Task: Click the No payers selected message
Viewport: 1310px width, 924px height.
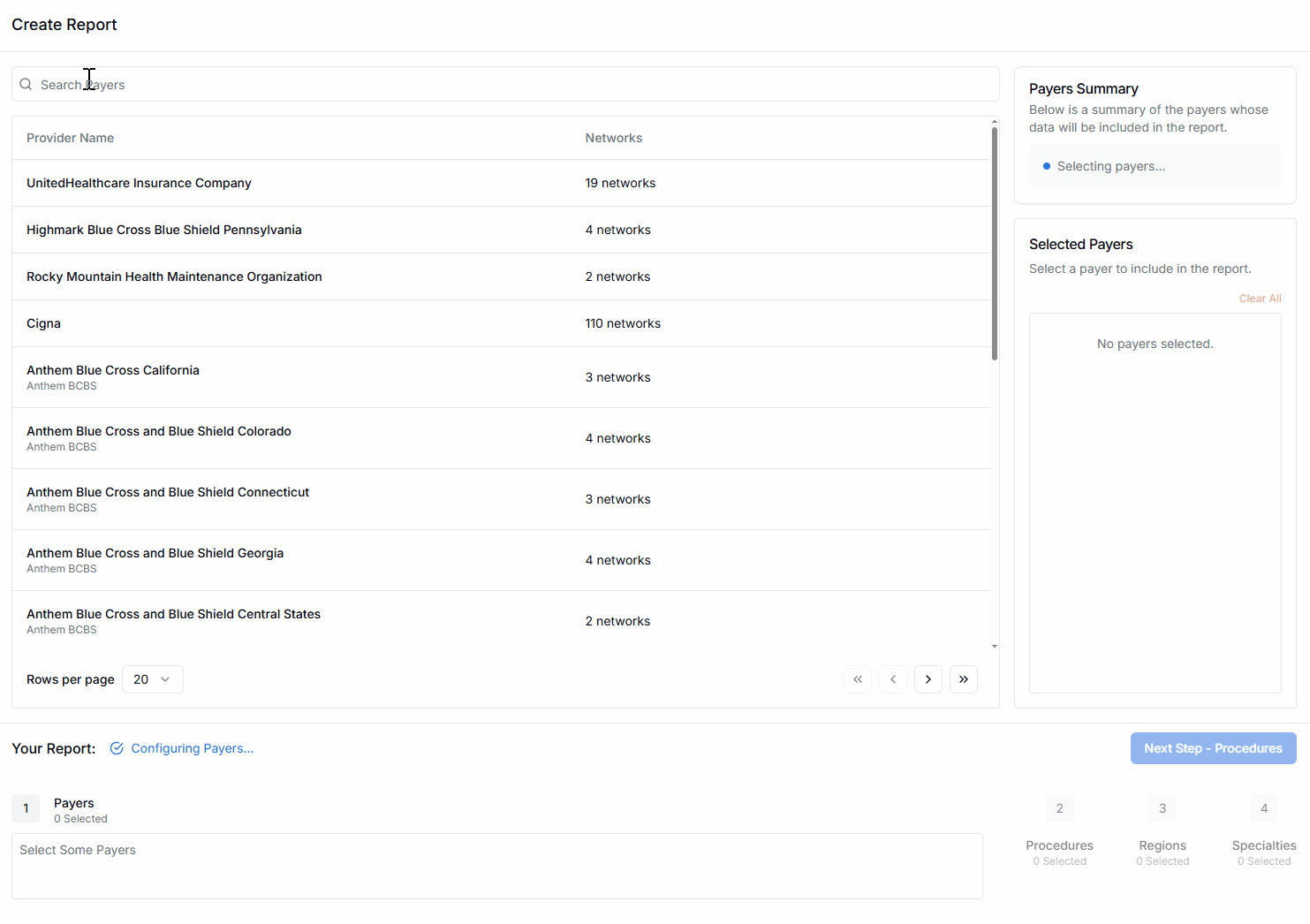Action: 1155,344
